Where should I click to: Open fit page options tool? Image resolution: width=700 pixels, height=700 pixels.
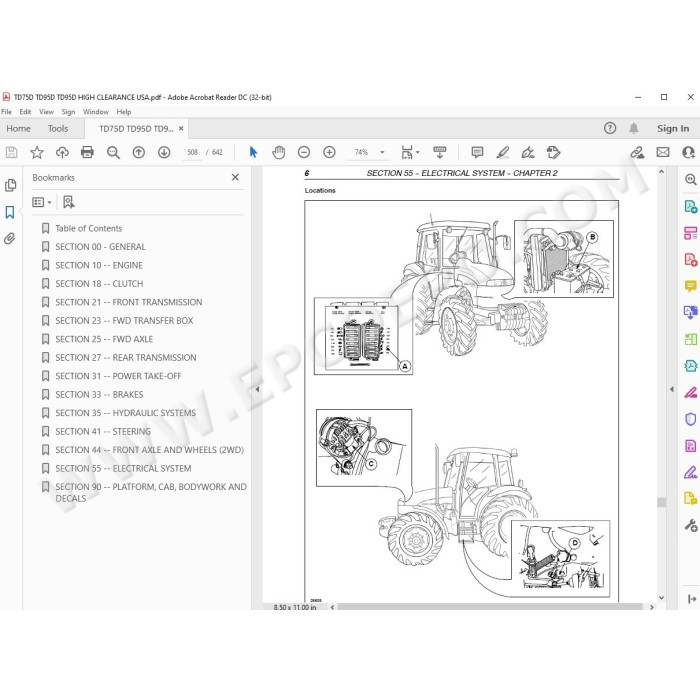pyautogui.click(x=407, y=153)
